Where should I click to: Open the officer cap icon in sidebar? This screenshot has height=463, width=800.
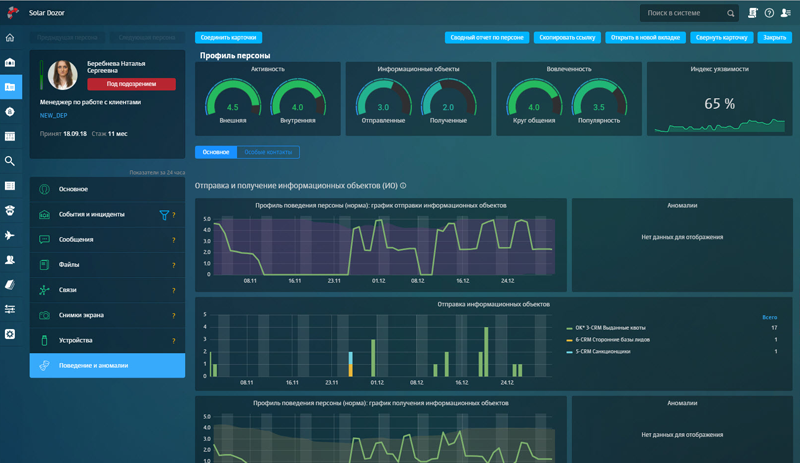[x=10, y=210]
